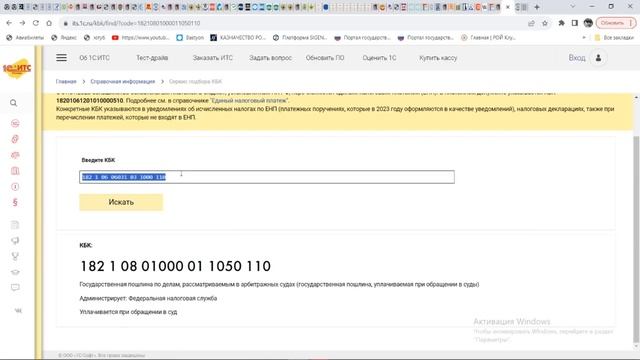Click the sidebar megaphone icon
The width and height of the screenshot is (640, 360).
click(15, 240)
